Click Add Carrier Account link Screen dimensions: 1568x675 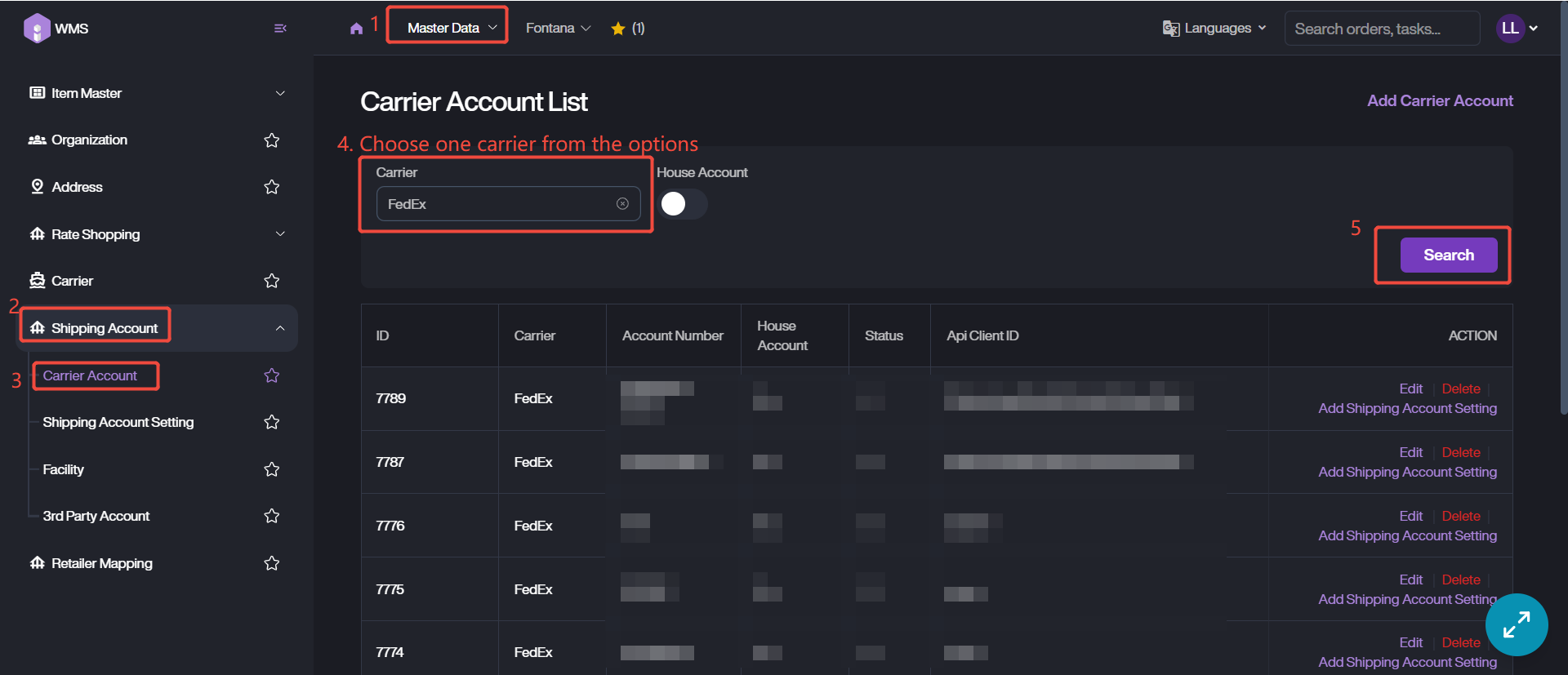1440,100
